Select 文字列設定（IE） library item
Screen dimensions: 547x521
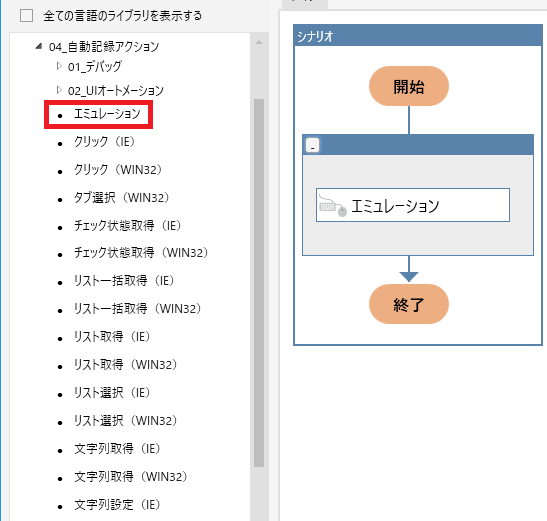click(x=117, y=504)
